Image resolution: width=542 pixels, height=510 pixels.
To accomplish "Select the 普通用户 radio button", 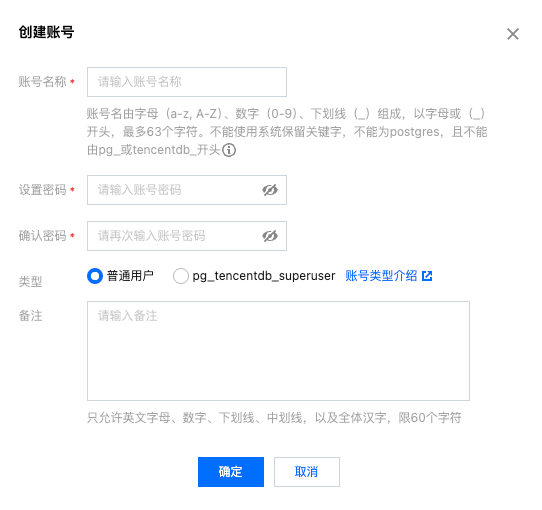I will tap(95, 276).
